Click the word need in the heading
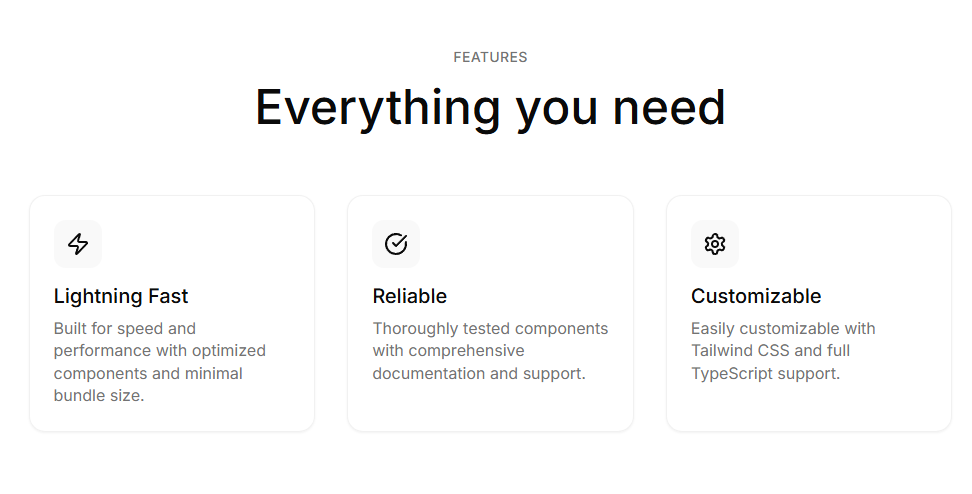The image size is (972, 494). (x=669, y=108)
